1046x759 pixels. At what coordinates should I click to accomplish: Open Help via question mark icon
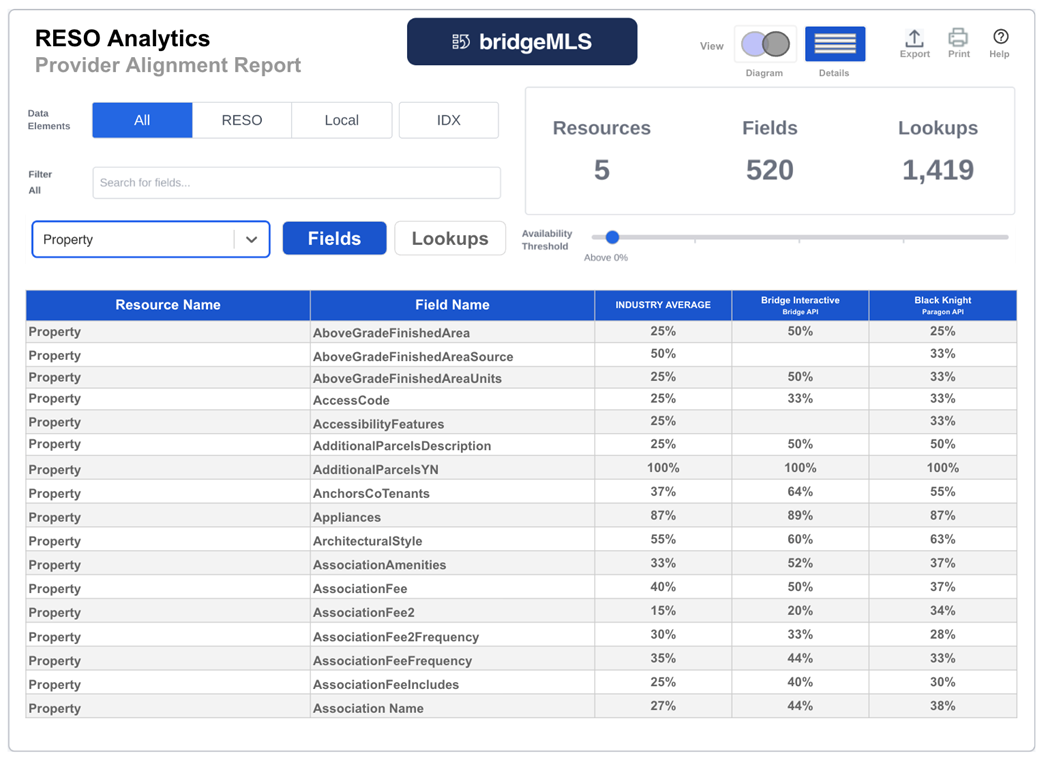(1000, 37)
